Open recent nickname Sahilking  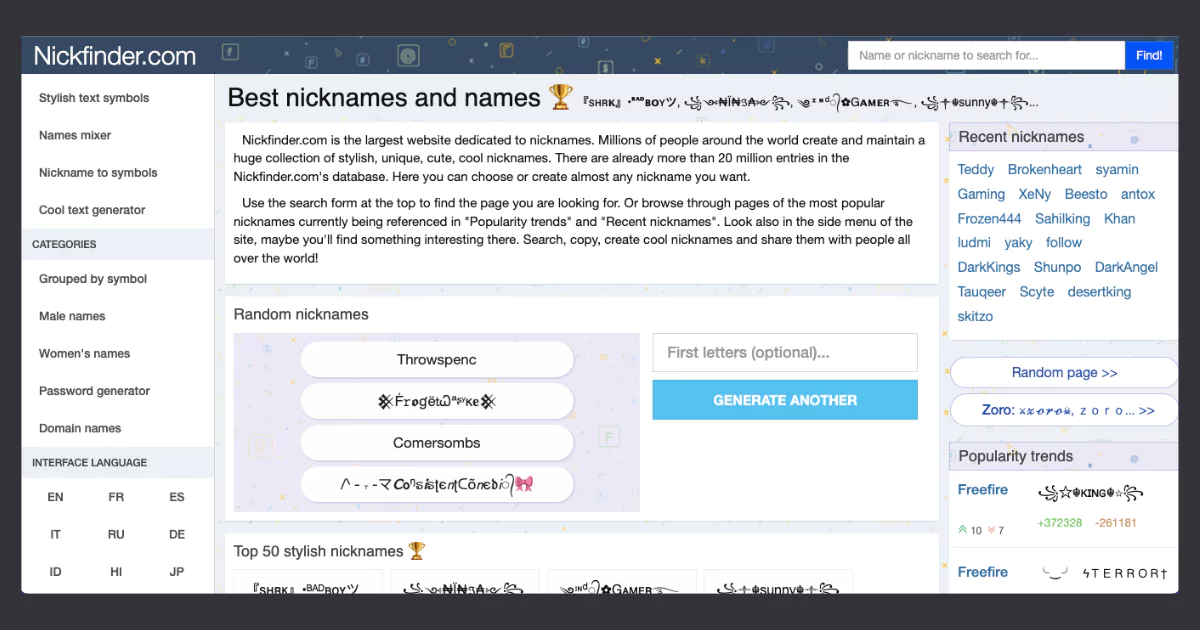[x=1063, y=218]
